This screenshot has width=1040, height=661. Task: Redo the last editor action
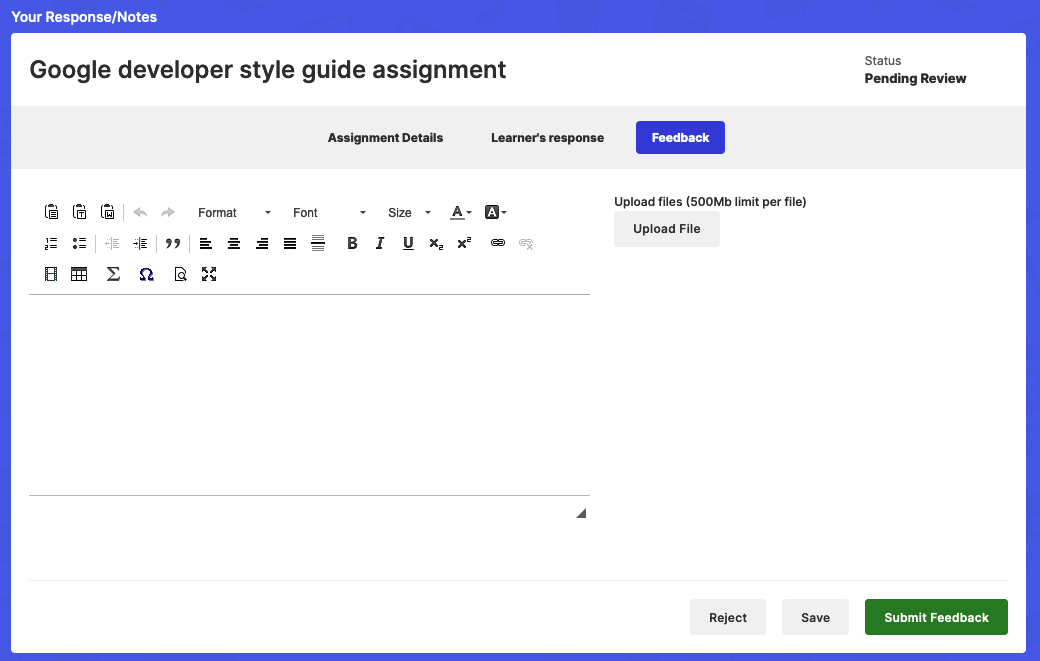(168, 212)
